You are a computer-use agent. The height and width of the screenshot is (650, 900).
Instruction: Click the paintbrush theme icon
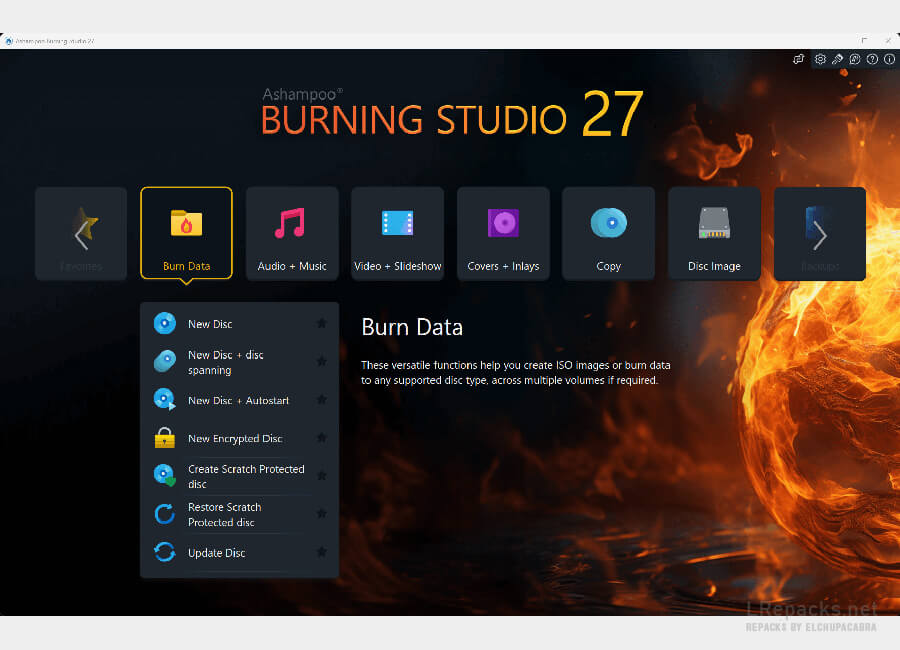(x=837, y=60)
